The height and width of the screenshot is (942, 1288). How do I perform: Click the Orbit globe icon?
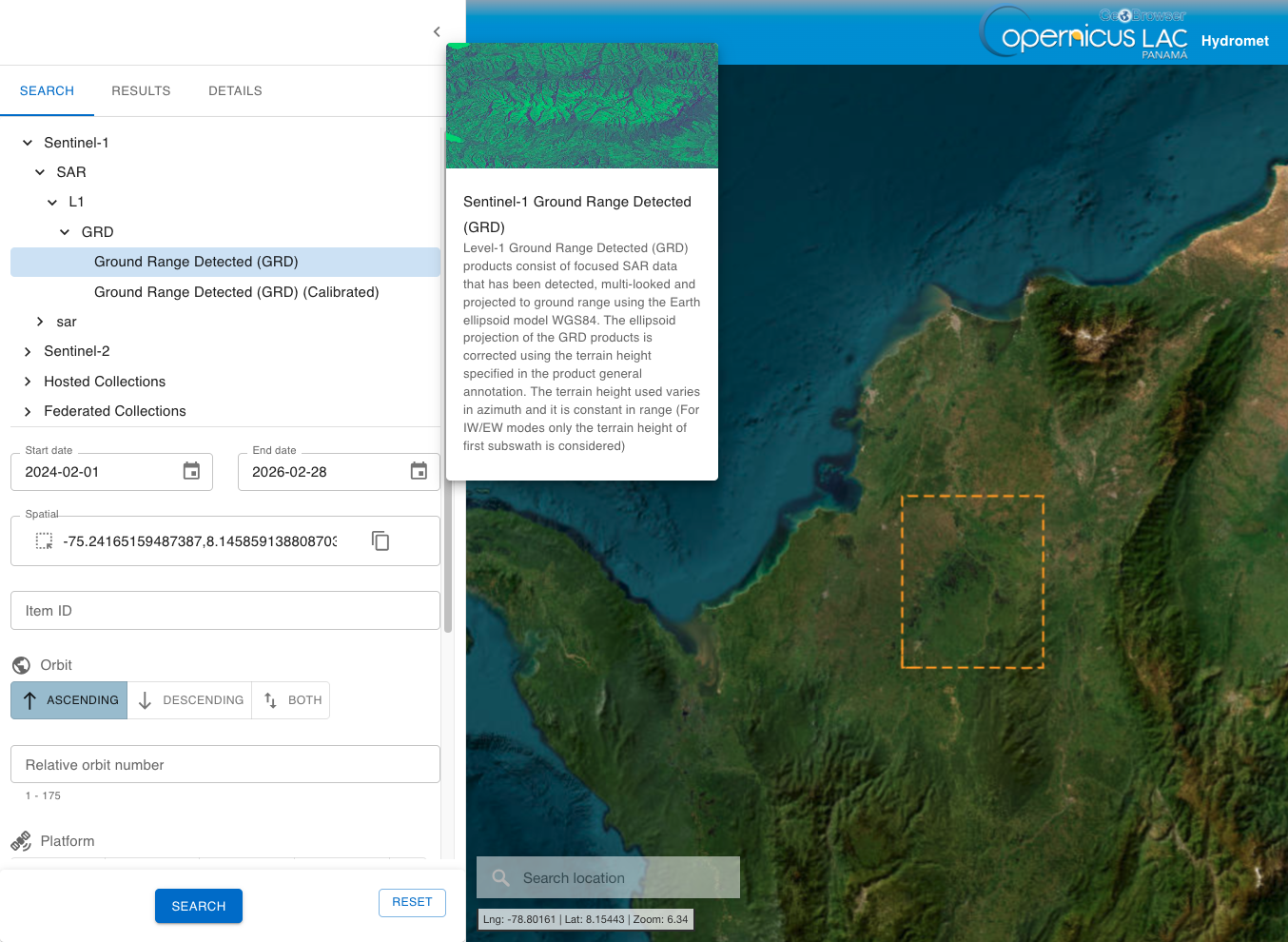click(x=21, y=665)
